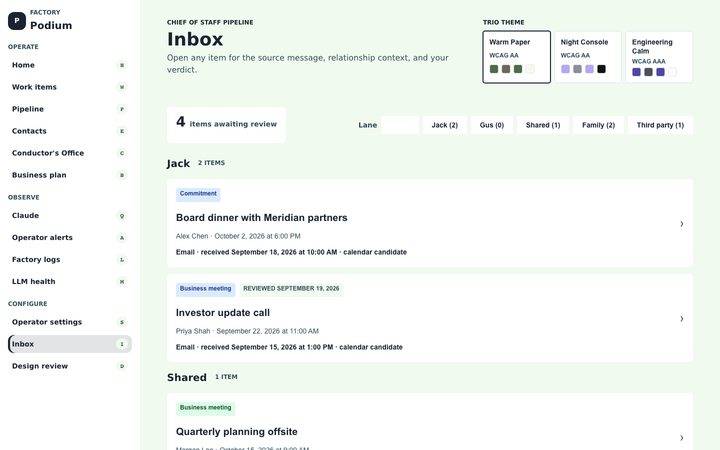Click 'Alex Chen · October 2, 2026 at 6:00 PM'
The width and height of the screenshot is (720, 450).
tap(238, 236)
